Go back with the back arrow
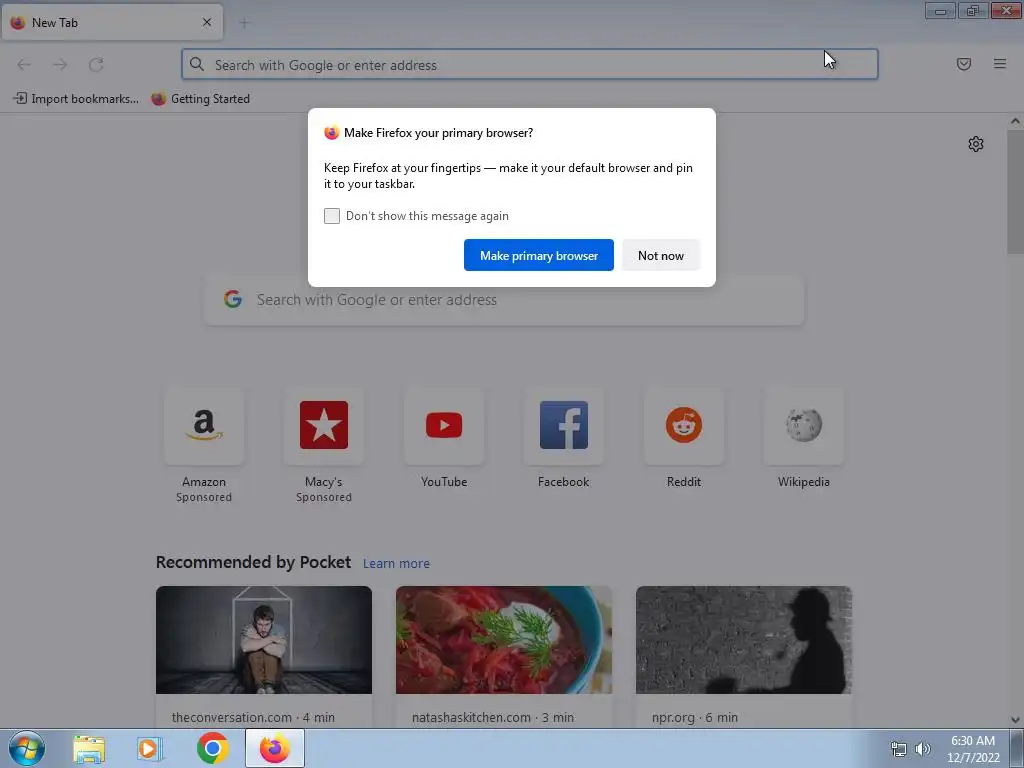1024x768 pixels. click(x=24, y=64)
